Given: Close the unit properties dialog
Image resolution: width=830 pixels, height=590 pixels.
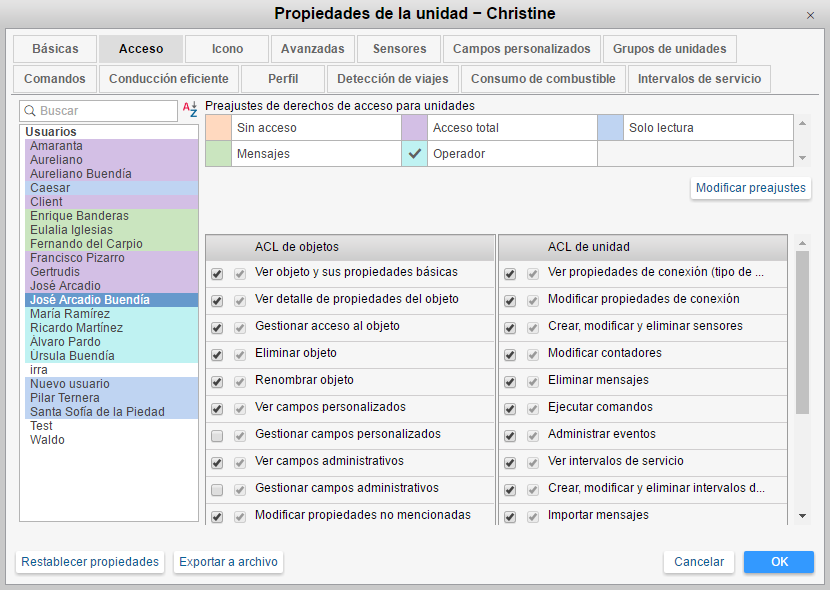Looking at the screenshot, I should [x=809, y=15].
